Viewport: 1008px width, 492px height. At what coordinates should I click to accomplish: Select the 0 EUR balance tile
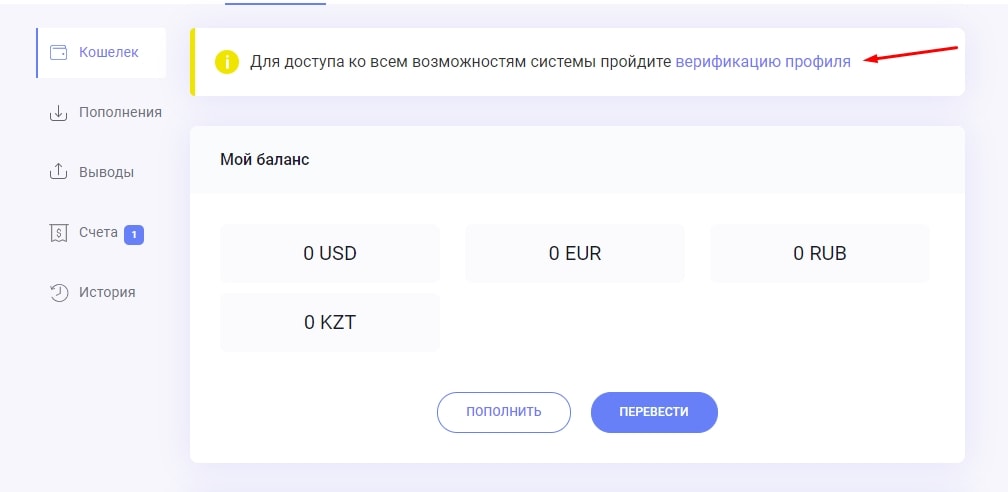(575, 254)
